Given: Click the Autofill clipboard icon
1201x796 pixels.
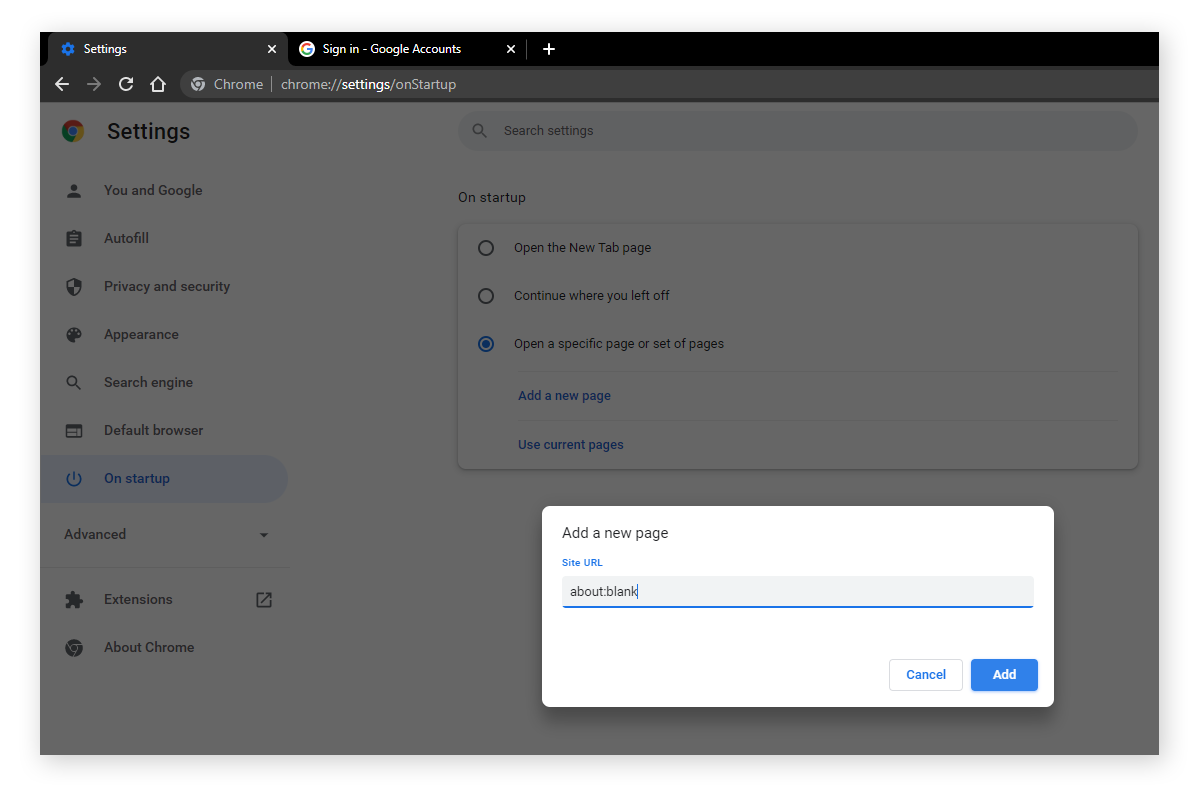Looking at the screenshot, I should 74,238.
